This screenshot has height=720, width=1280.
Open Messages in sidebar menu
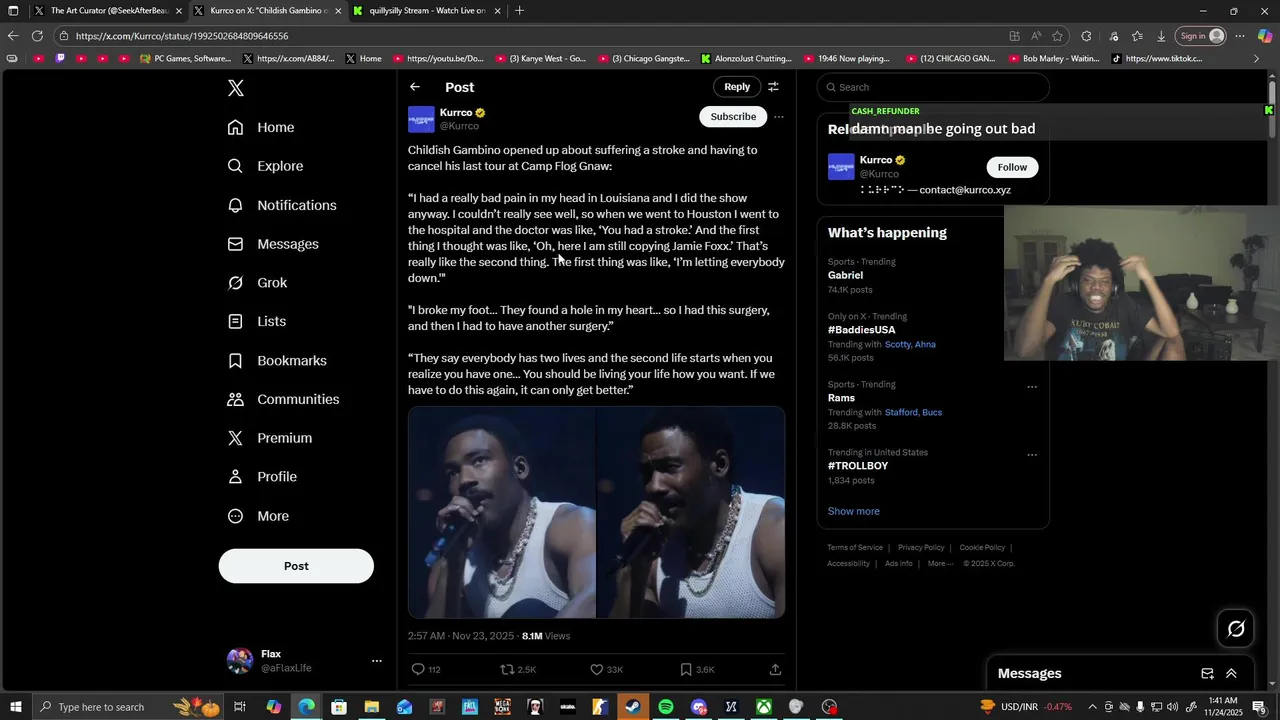[x=273, y=244]
